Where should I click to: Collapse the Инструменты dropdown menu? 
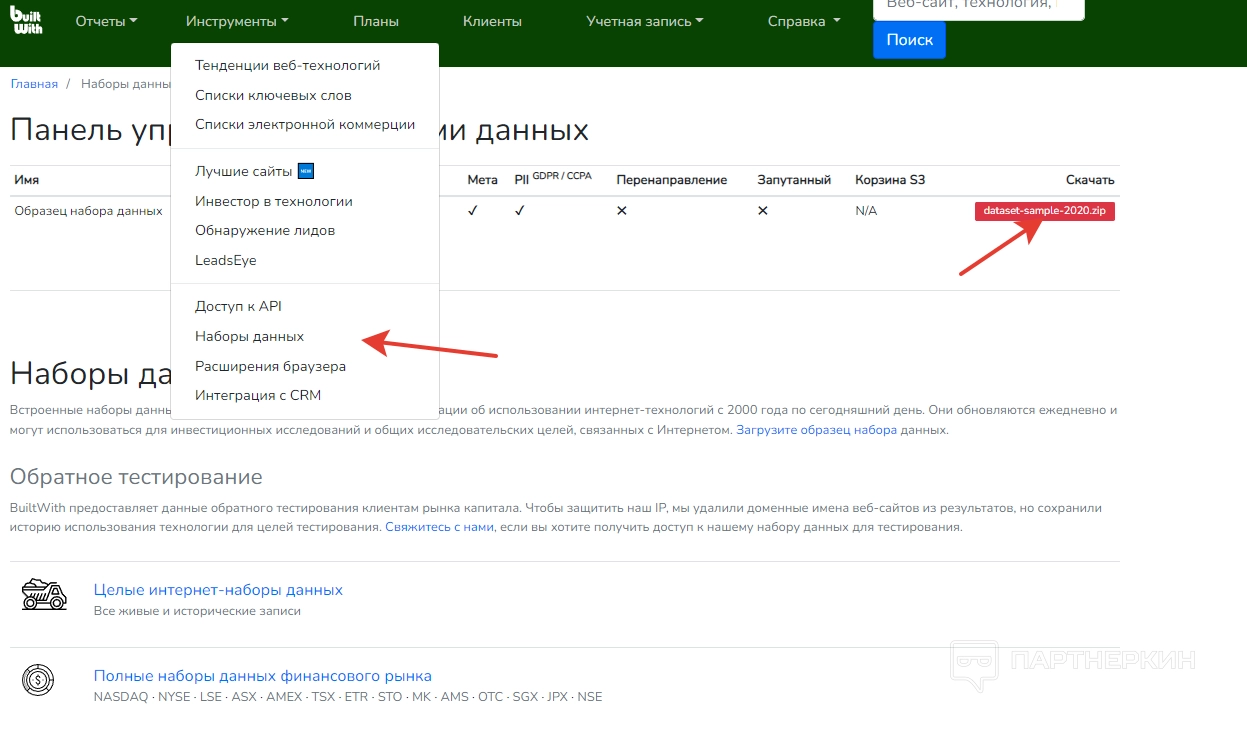click(237, 21)
